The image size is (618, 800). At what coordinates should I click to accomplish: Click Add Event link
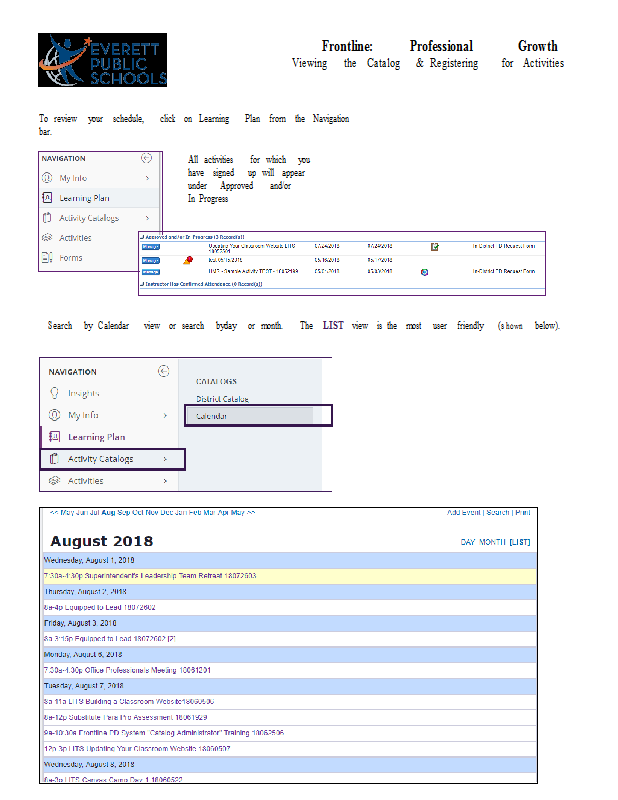pos(464,512)
